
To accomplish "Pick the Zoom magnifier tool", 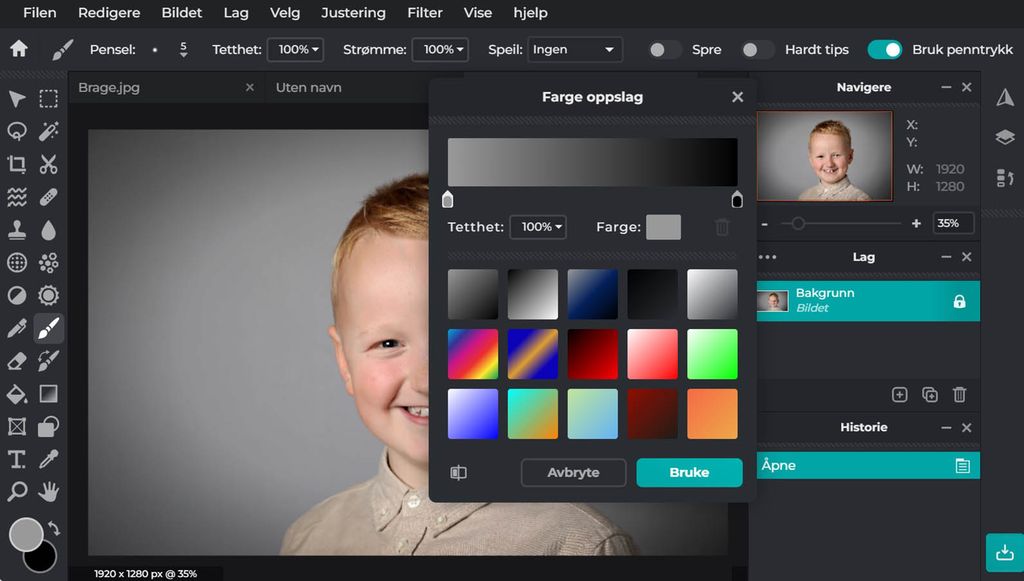I will [17, 491].
